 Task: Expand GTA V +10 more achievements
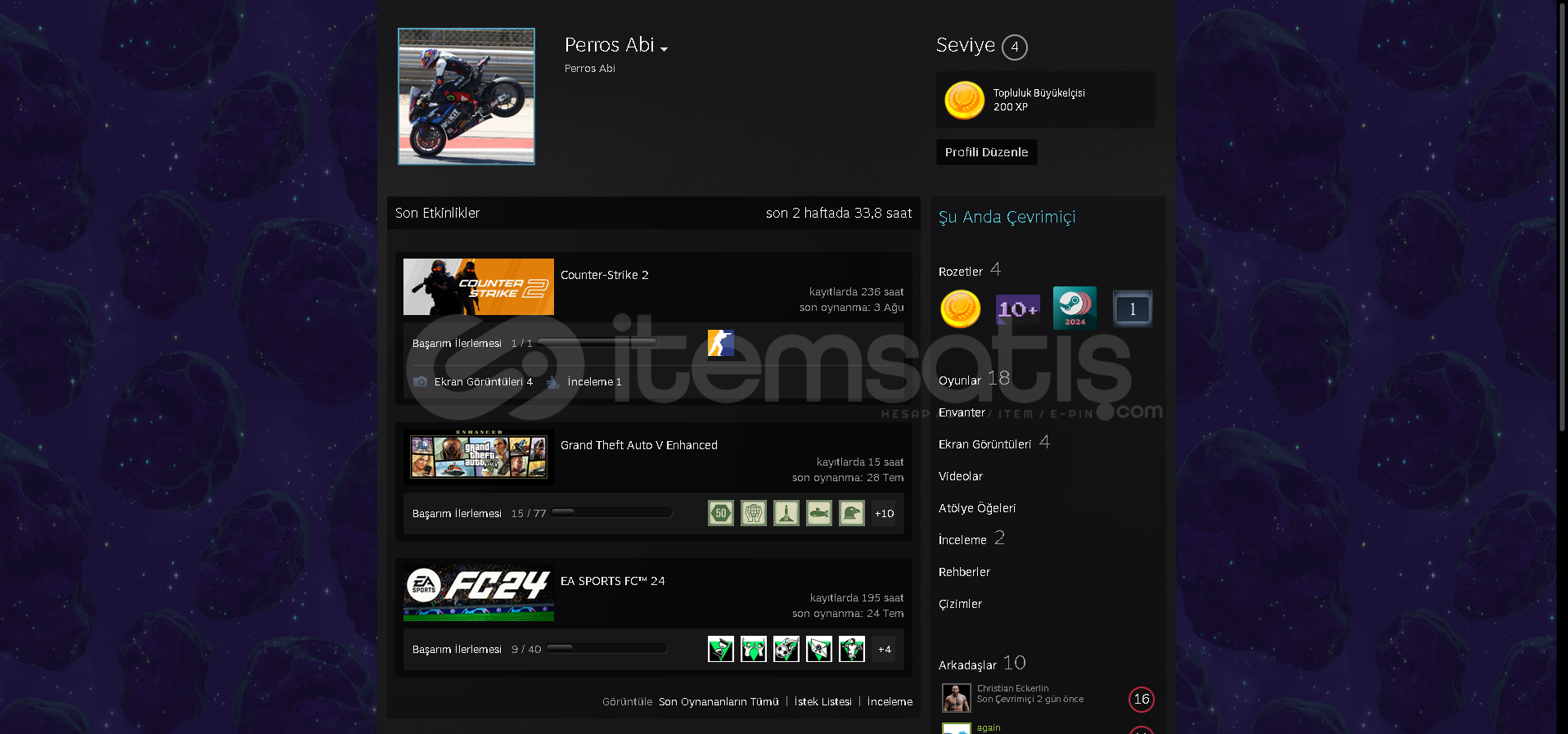[884, 513]
